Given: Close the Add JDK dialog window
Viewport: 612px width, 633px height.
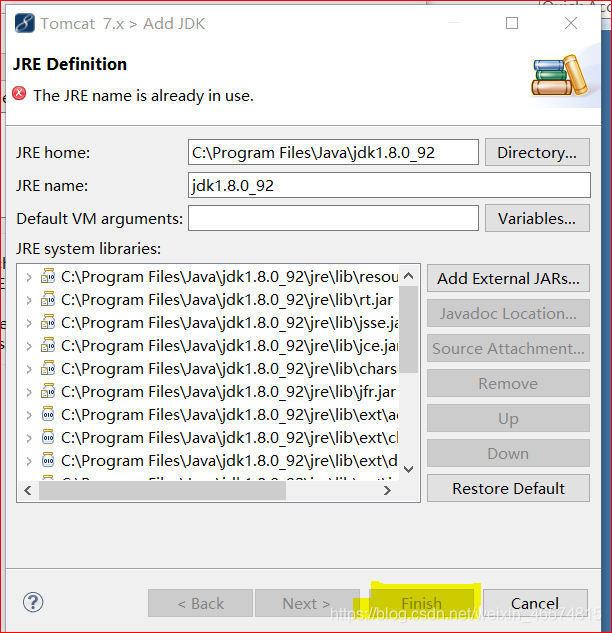Looking at the screenshot, I should pyautogui.click(x=571, y=23).
